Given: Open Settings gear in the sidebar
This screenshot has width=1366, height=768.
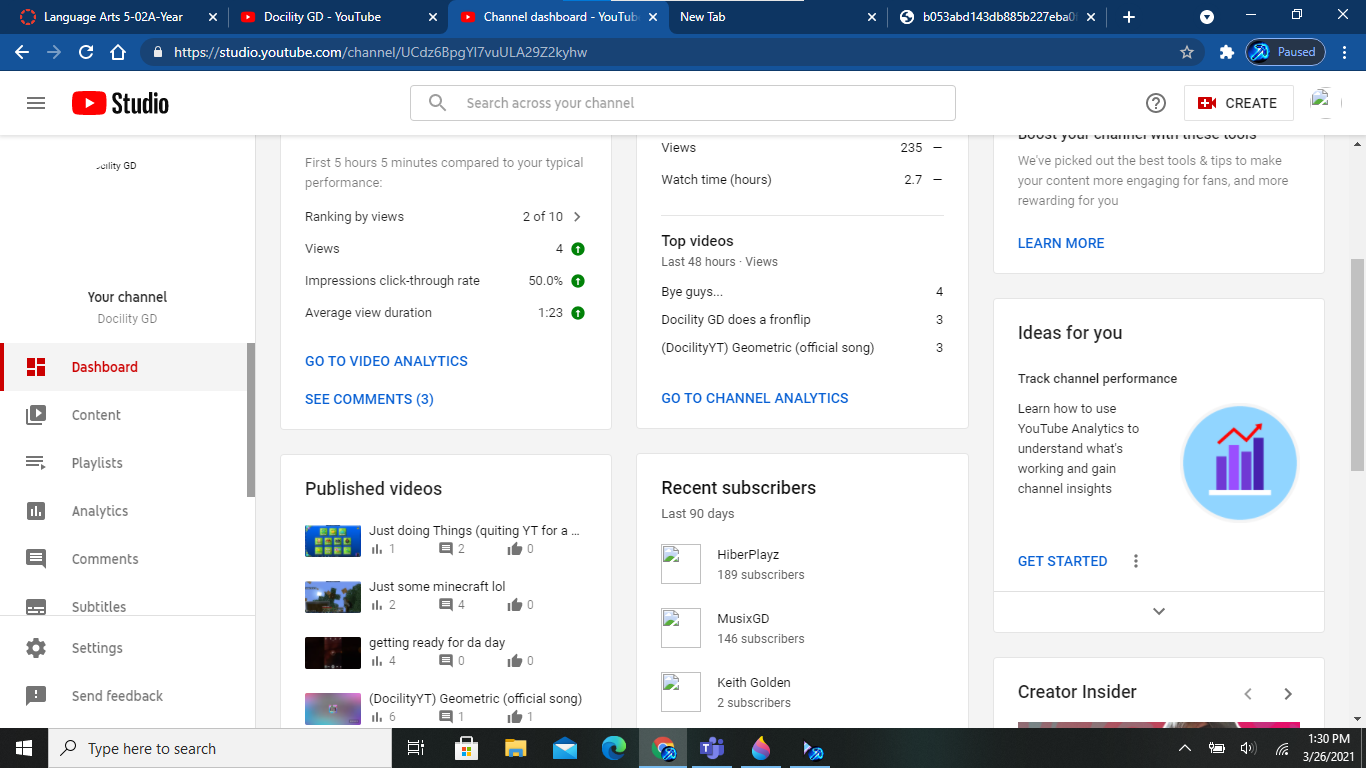Looking at the screenshot, I should click(97, 648).
